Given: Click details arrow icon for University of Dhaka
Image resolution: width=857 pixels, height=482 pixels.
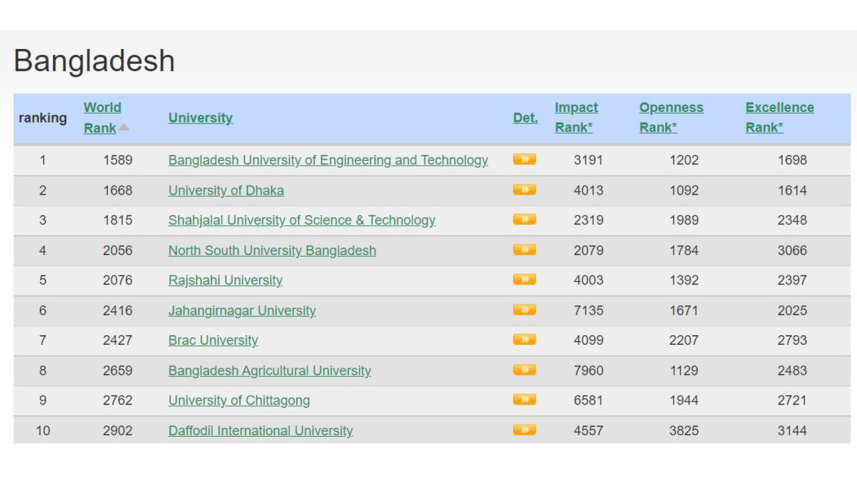Looking at the screenshot, I should point(524,190).
